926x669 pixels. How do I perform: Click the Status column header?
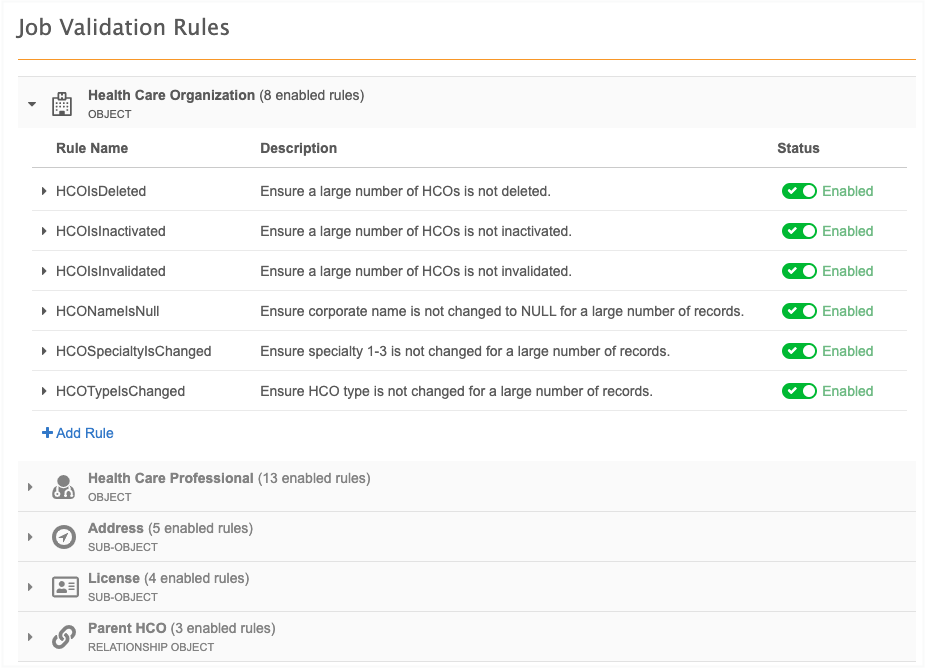[798, 148]
